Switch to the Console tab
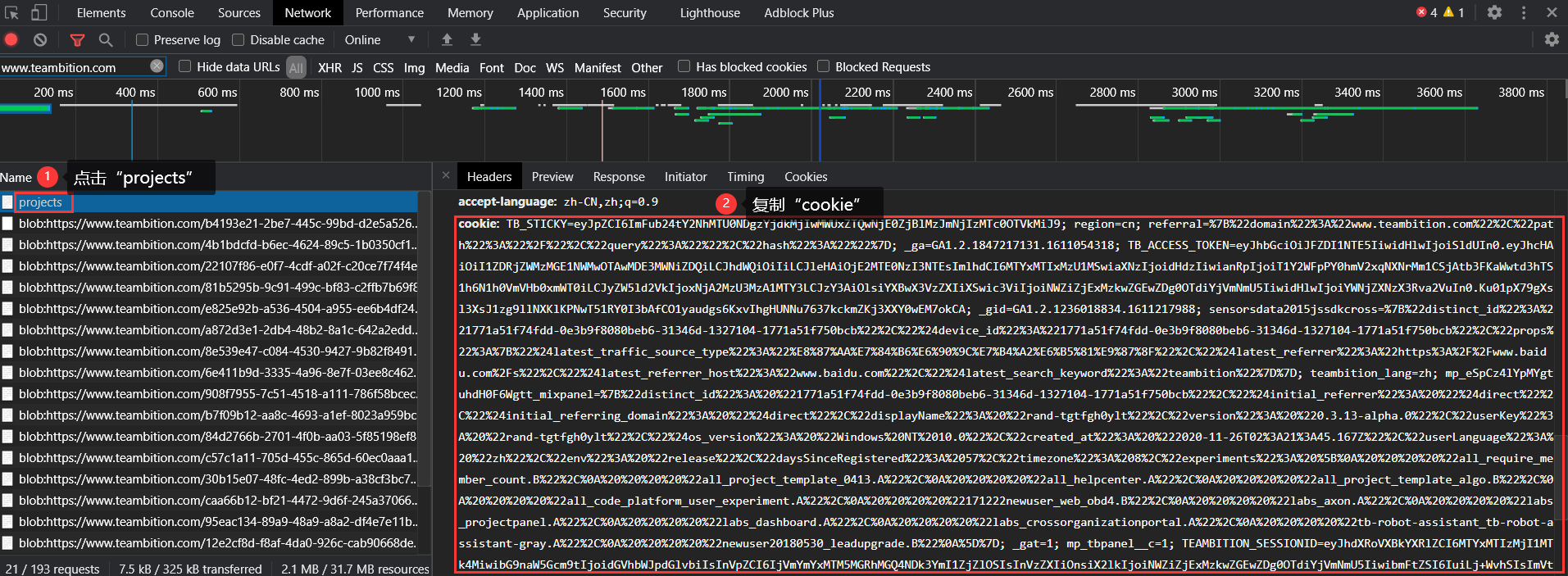1568x576 pixels. pos(172,13)
